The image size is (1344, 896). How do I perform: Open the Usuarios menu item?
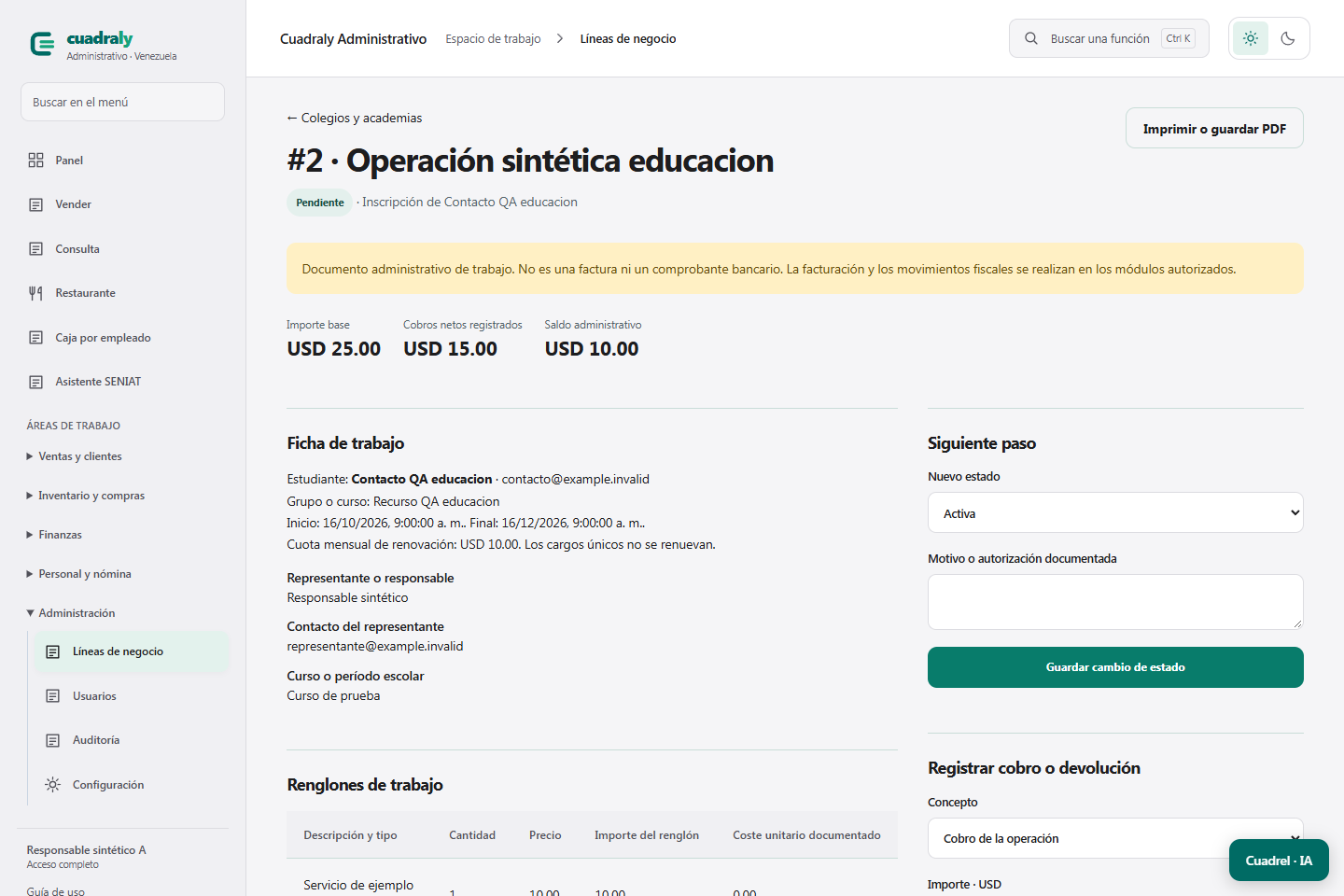tap(132, 696)
